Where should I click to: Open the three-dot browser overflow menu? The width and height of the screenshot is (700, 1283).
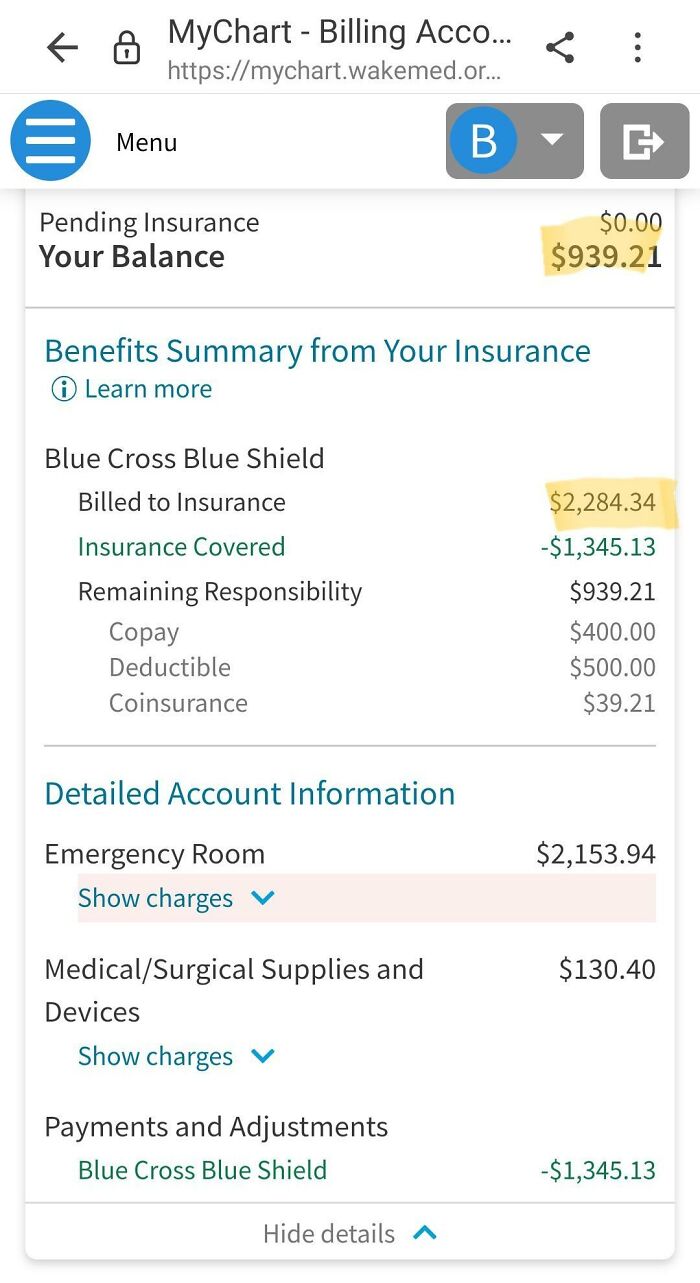click(x=637, y=47)
